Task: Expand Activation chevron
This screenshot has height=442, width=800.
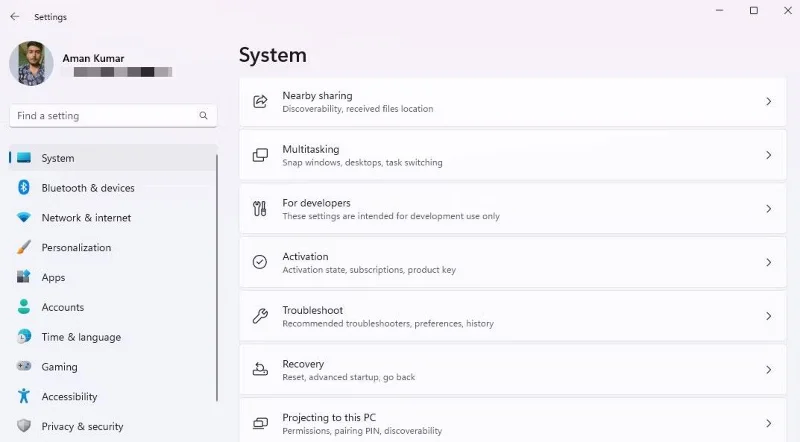Action: tap(768, 262)
